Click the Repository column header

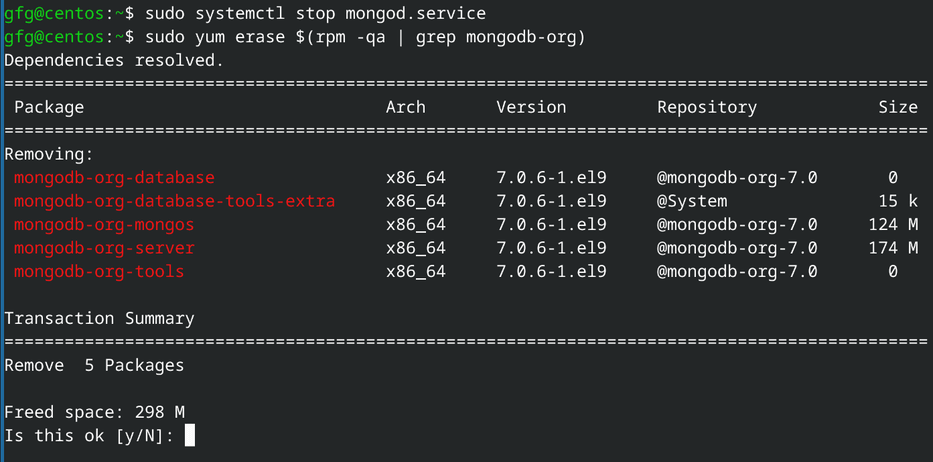tap(707, 107)
